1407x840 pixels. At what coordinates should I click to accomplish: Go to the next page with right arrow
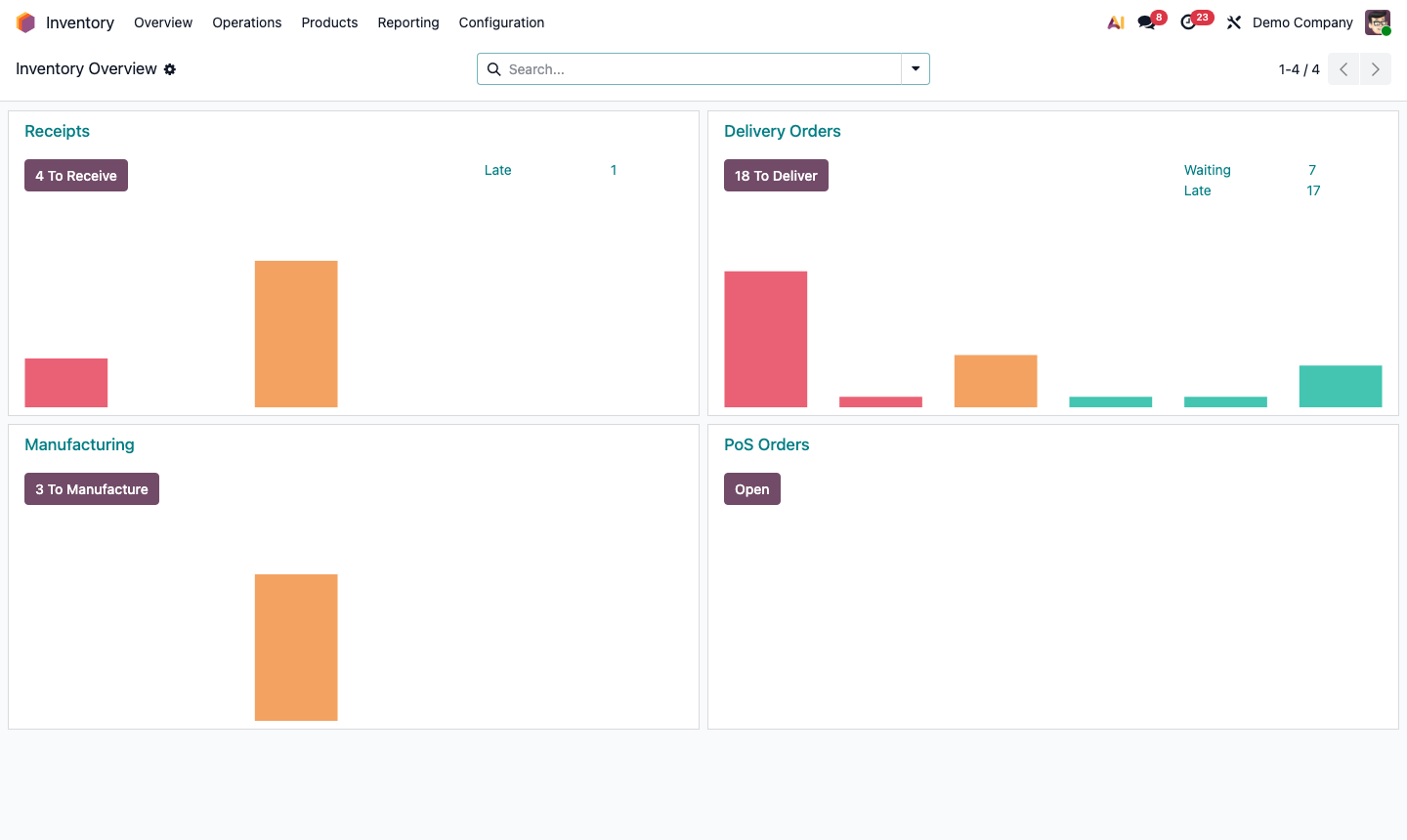[1375, 69]
